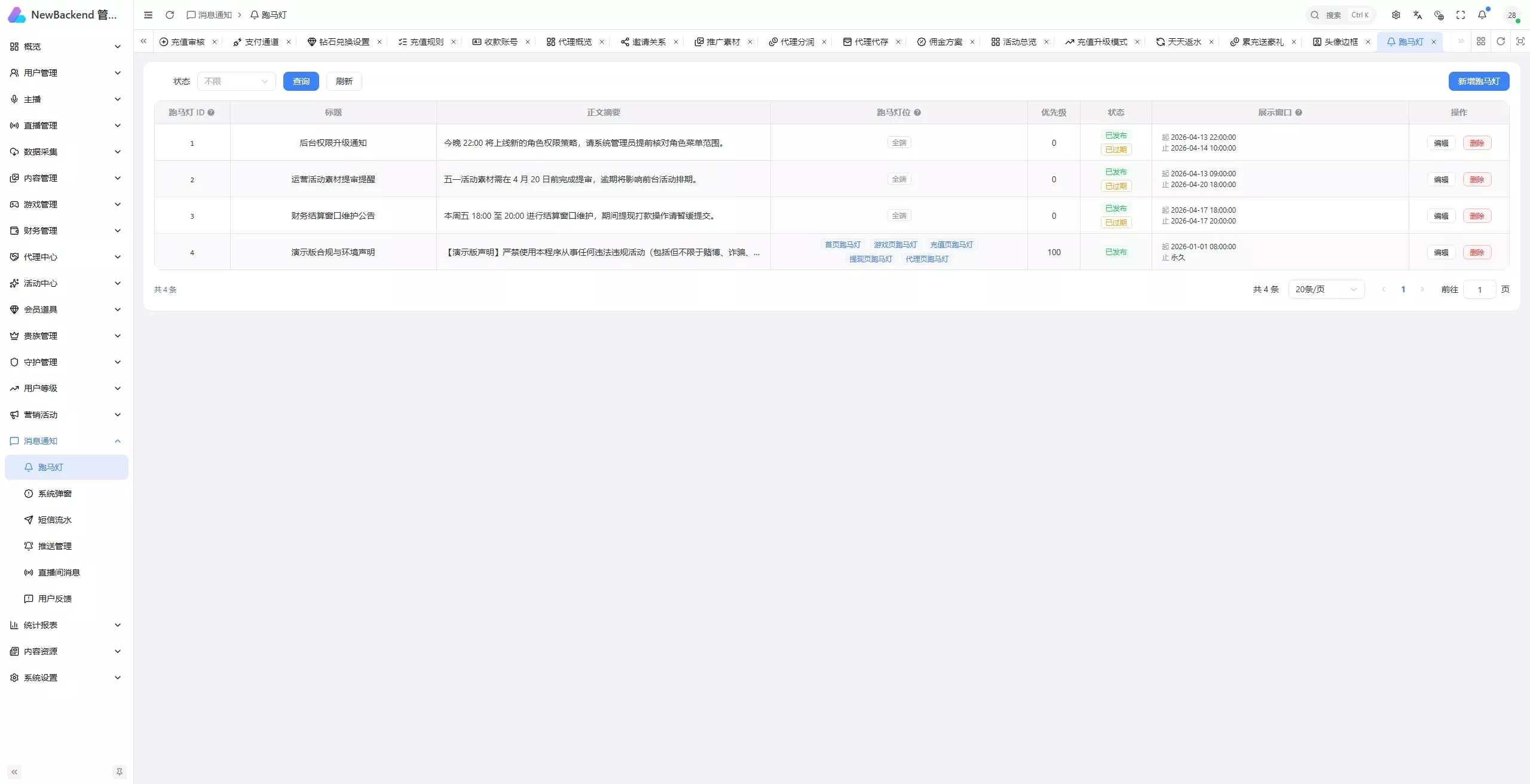Open the user avatar labeled 28
The image size is (1530, 784).
[1512, 15]
